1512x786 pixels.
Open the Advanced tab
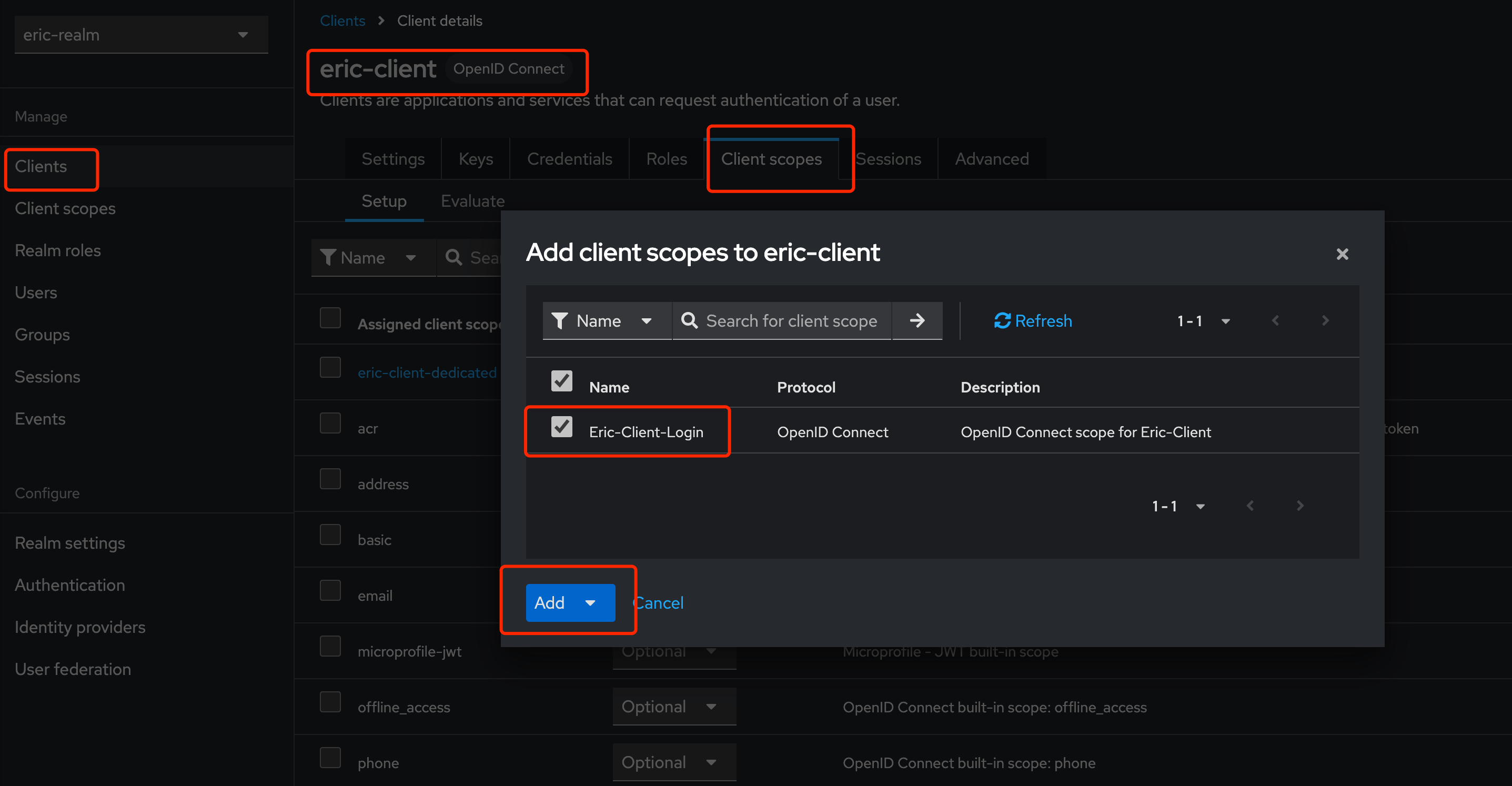[x=991, y=158]
